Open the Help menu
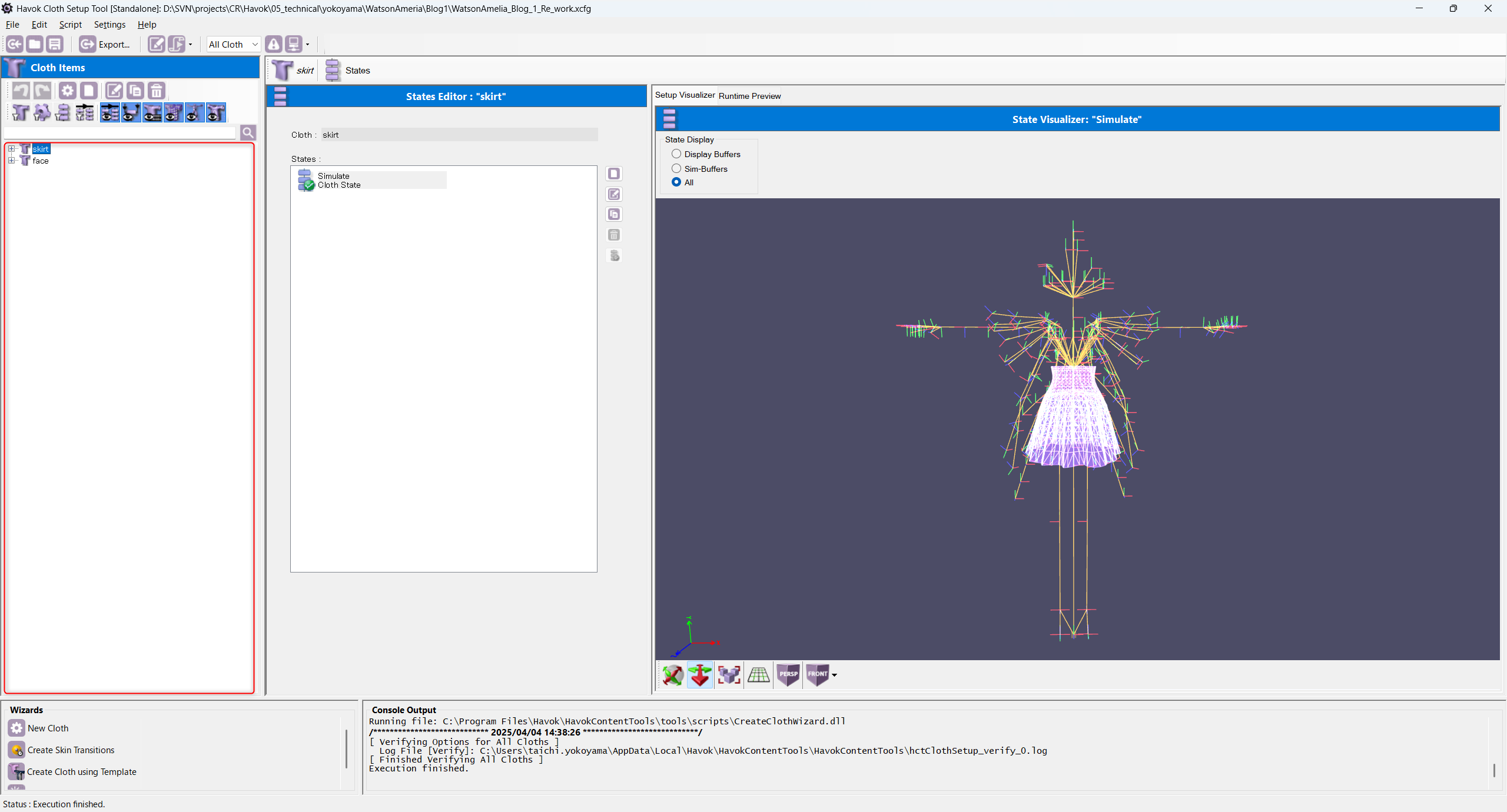 147,25
